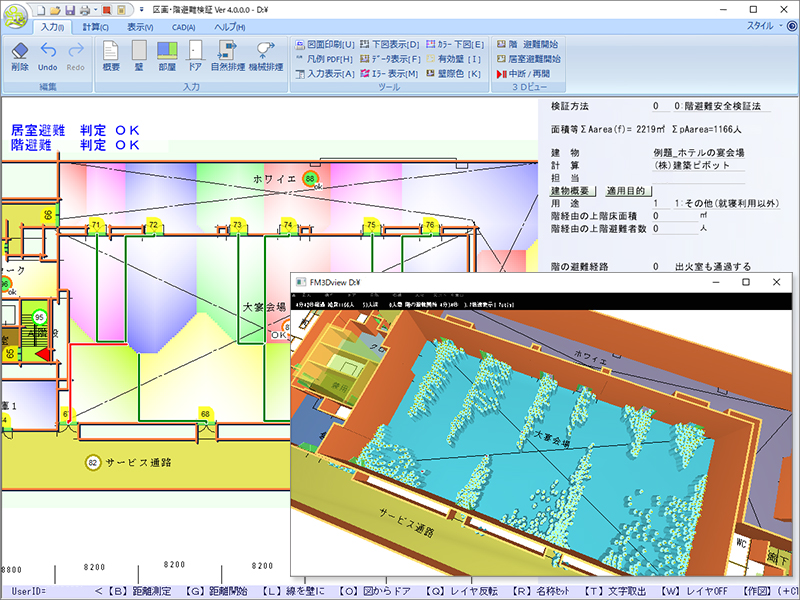Select the 自然排煙 natural smoke exhaust tool
The image size is (800, 600).
pos(227,56)
